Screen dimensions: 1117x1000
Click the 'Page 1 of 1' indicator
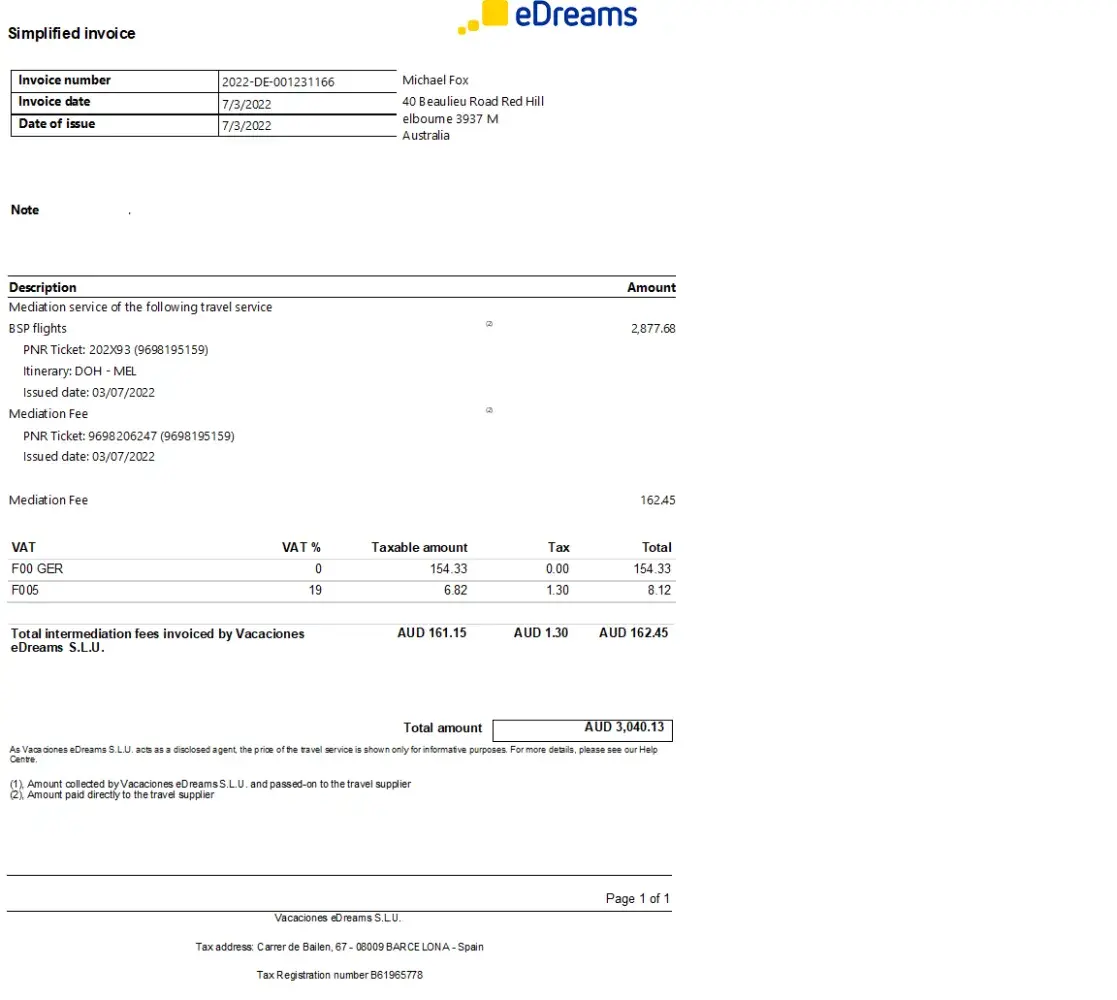point(638,898)
